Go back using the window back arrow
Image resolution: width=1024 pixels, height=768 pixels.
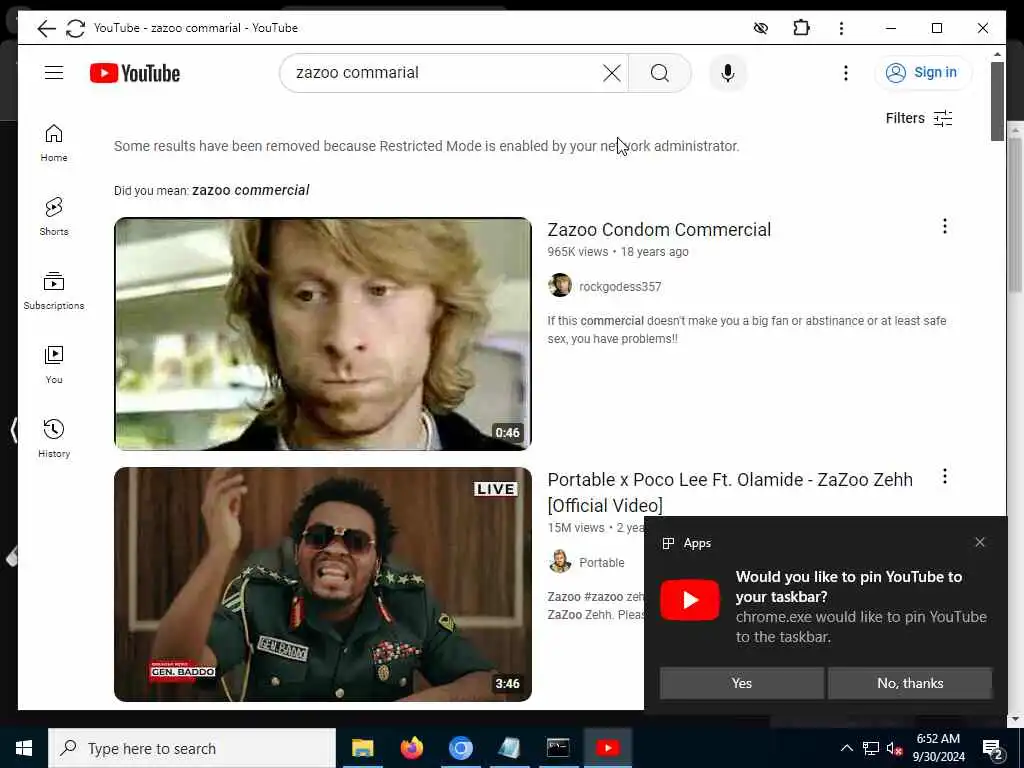click(46, 28)
